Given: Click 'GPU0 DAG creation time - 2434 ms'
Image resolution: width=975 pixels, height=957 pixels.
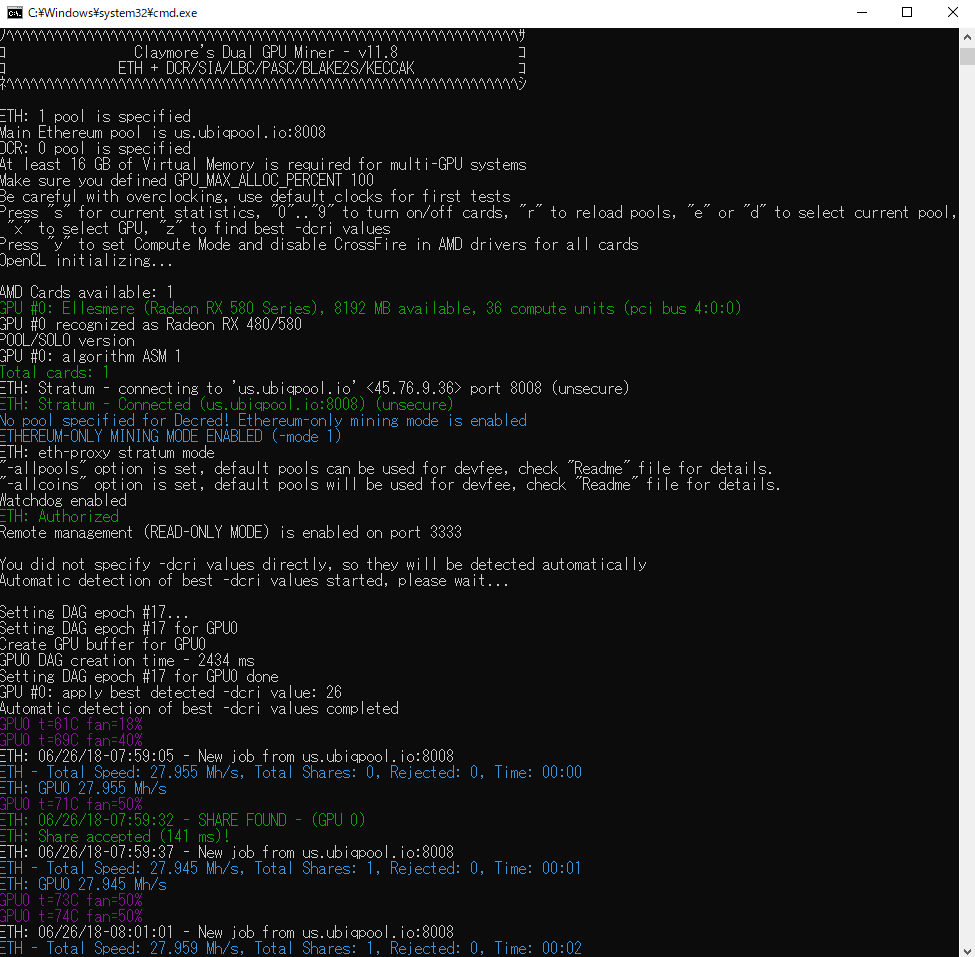Looking at the screenshot, I should click(x=127, y=661).
